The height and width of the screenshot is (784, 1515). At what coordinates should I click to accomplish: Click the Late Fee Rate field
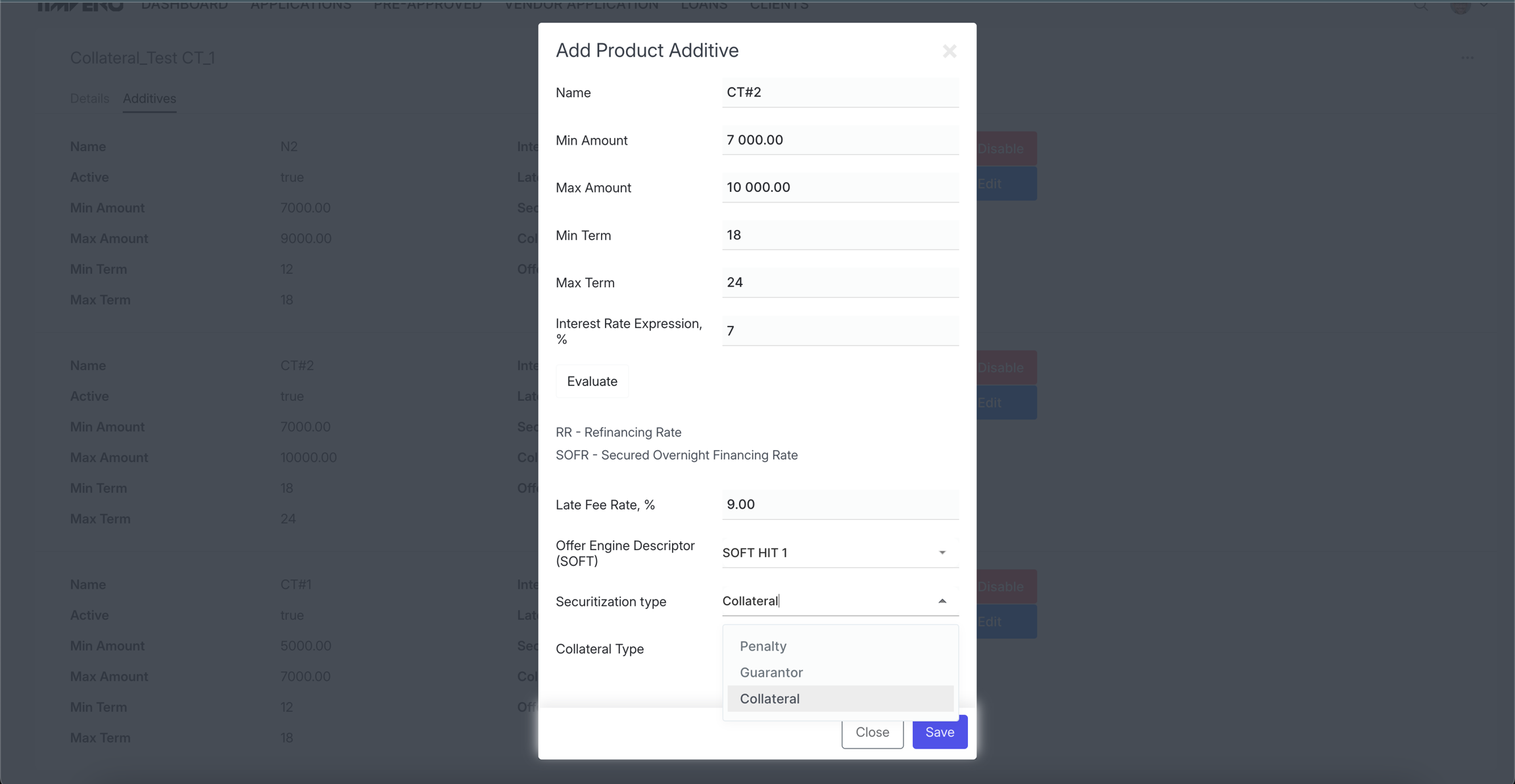(x=840, y=505)
